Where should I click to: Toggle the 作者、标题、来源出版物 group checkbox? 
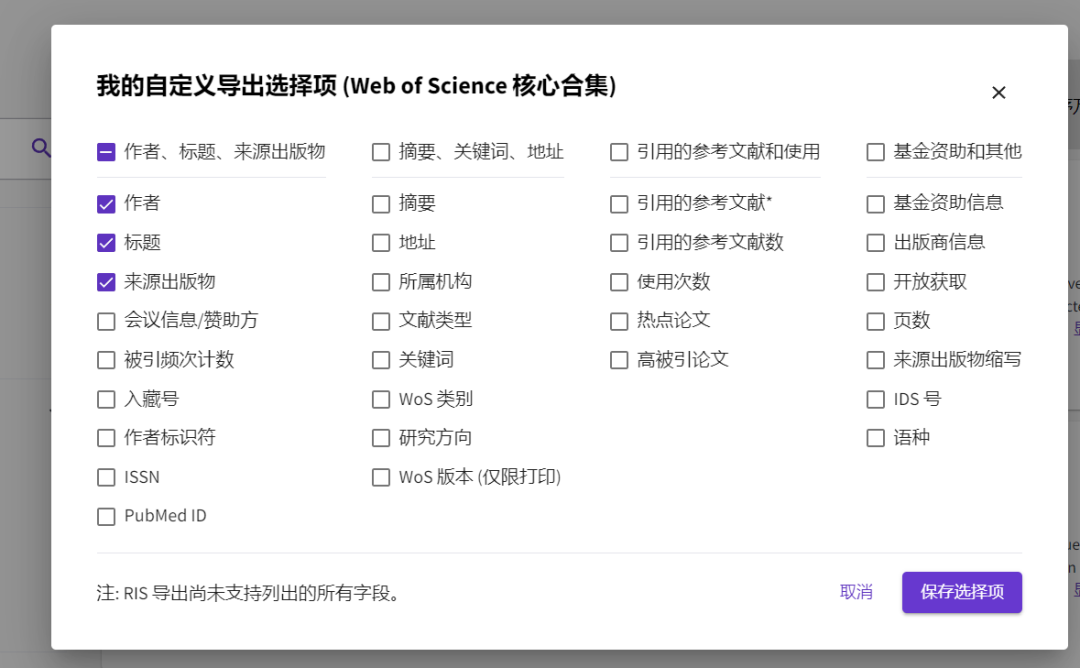click(x=106, y=152)
